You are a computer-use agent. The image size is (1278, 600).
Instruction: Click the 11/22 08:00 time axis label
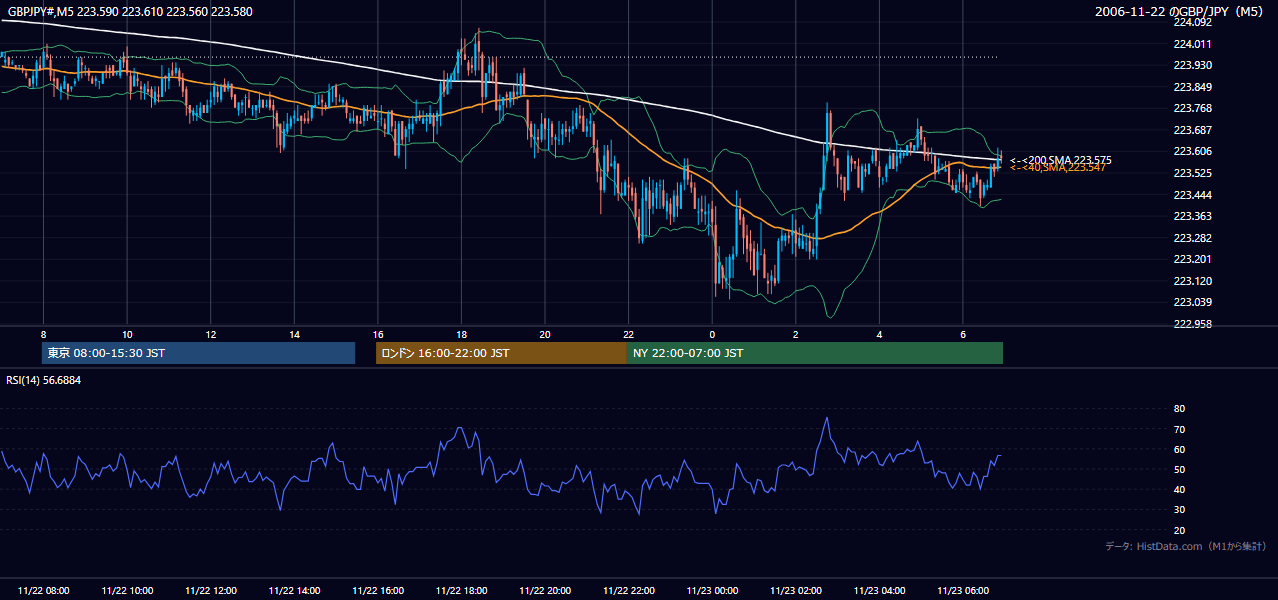point(43,590)
